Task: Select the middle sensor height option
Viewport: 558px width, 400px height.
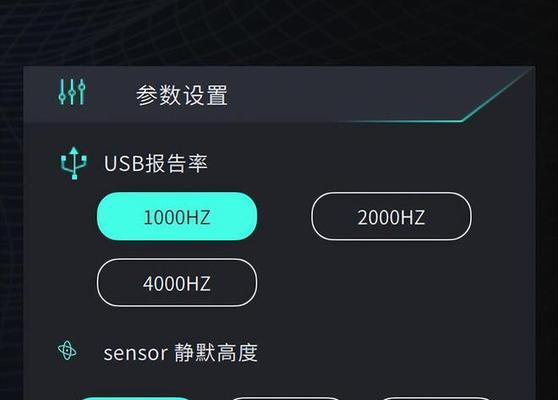Action: 286,399
